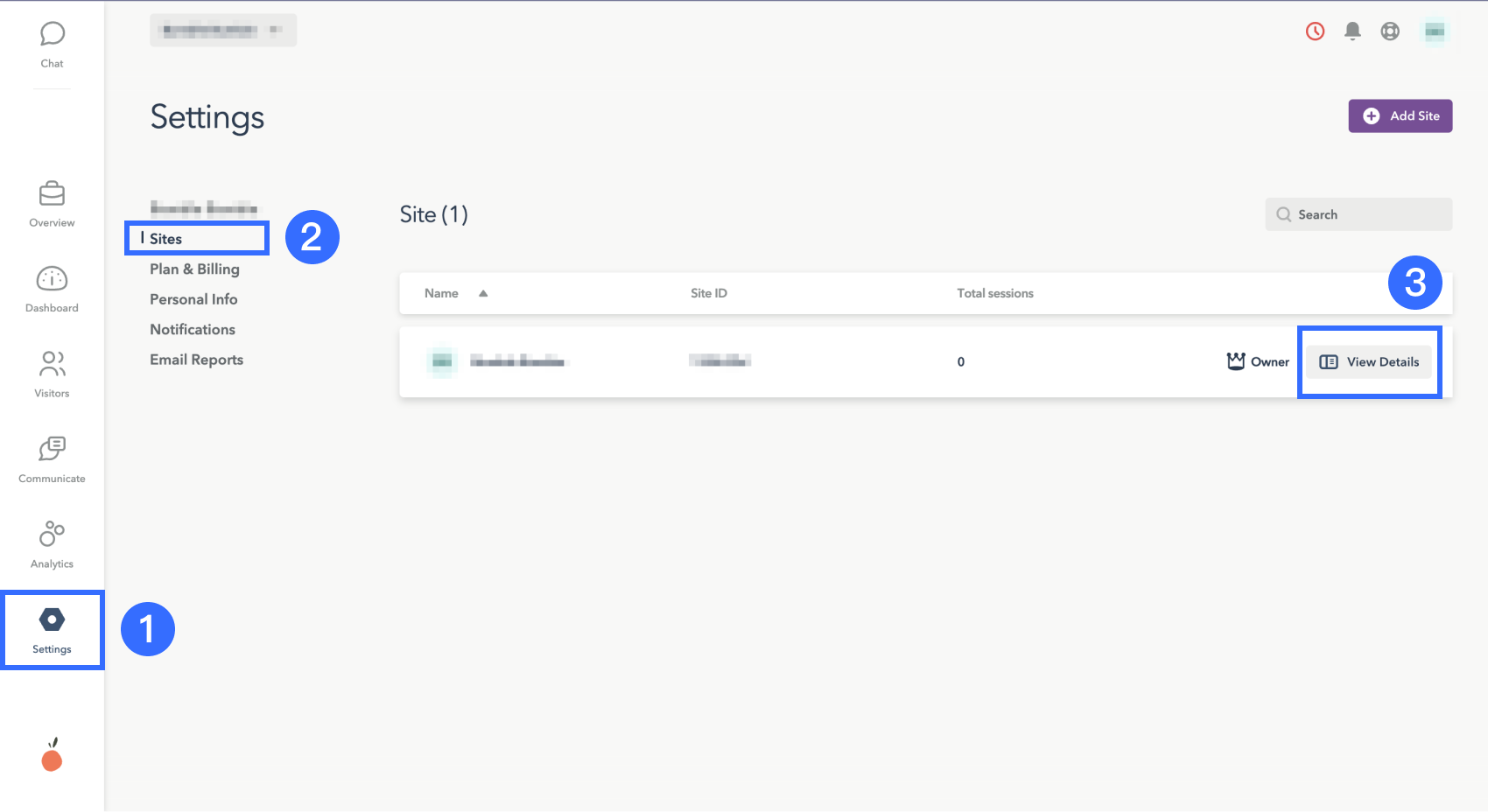Open Email Reports settings
The width and height of the screenshot is (1488, 812).
pyautogui.click(x=196, y=360)
